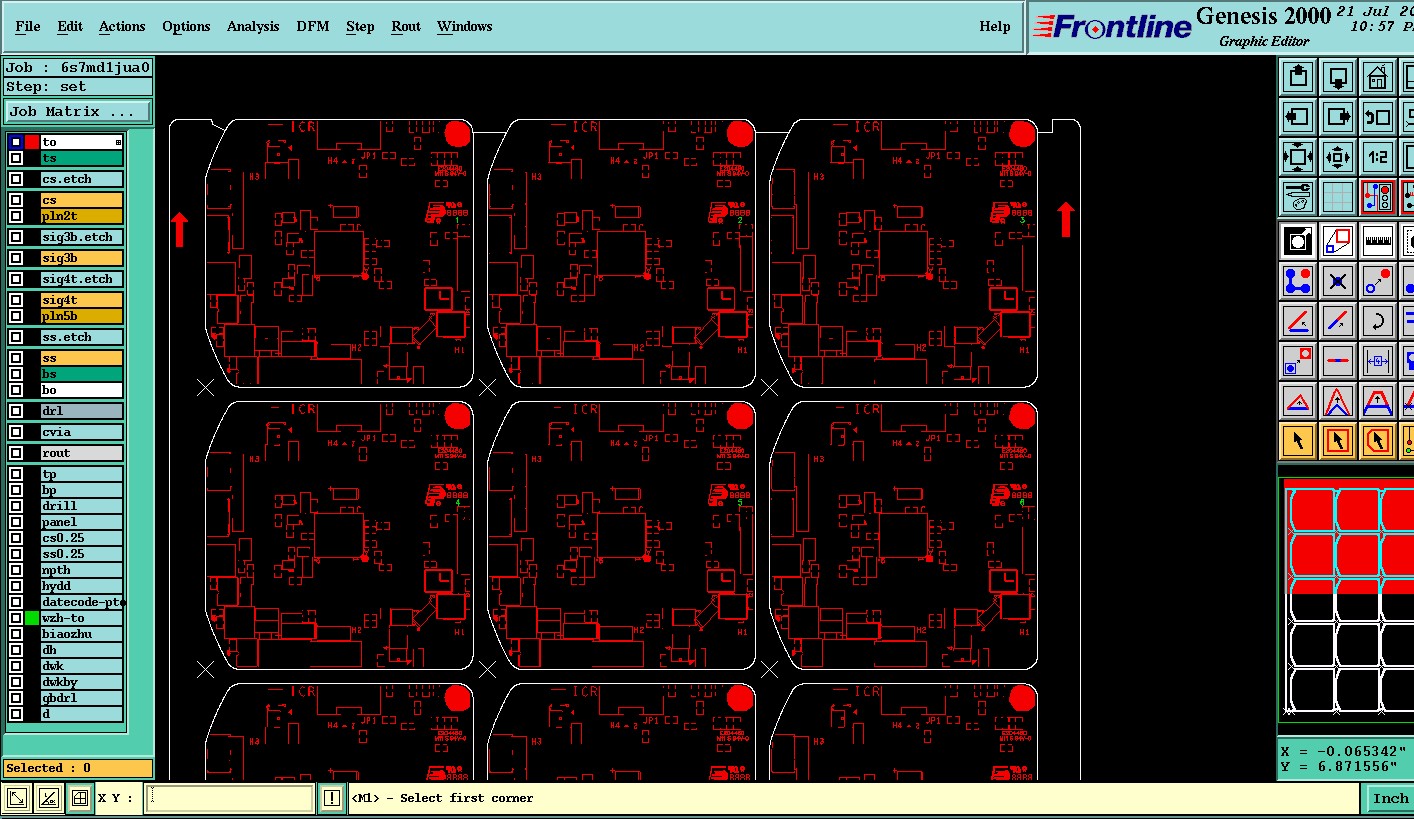Click the red-blue horizontal line segment icon
The image size is (1414, 819).
[x=1338, y=360]
